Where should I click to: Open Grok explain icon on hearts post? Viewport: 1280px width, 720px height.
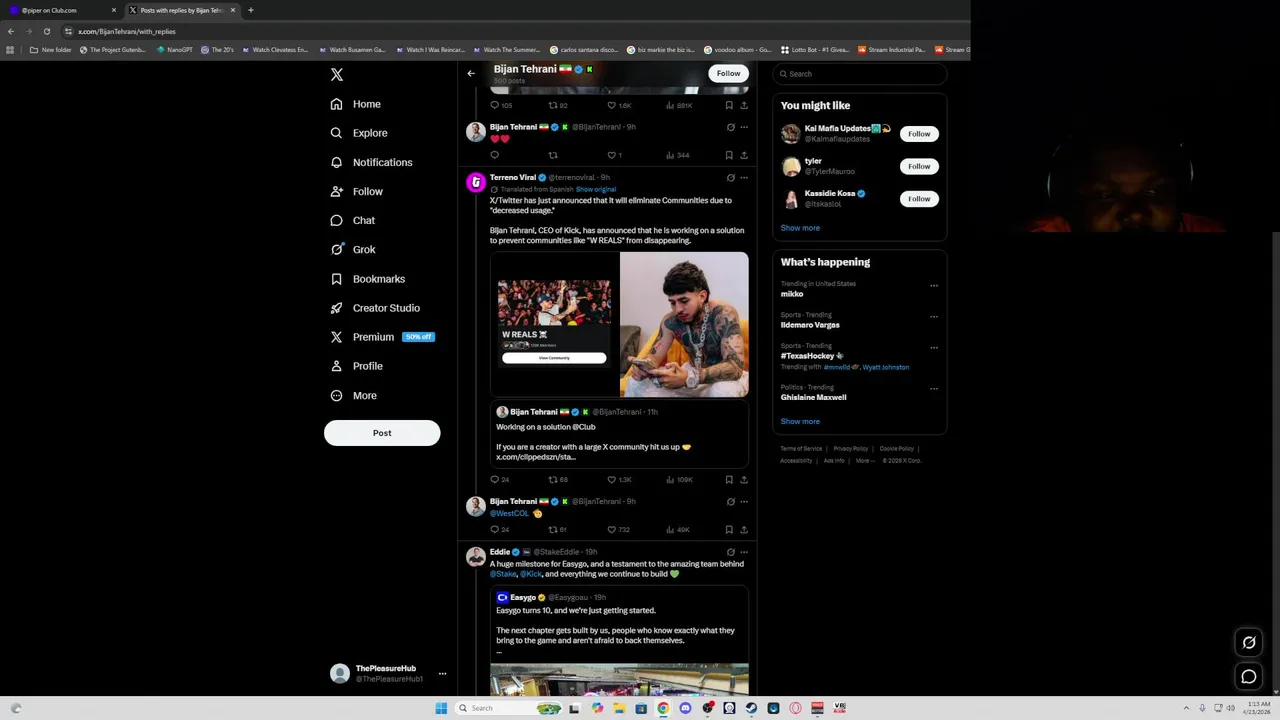pos(730,127)
